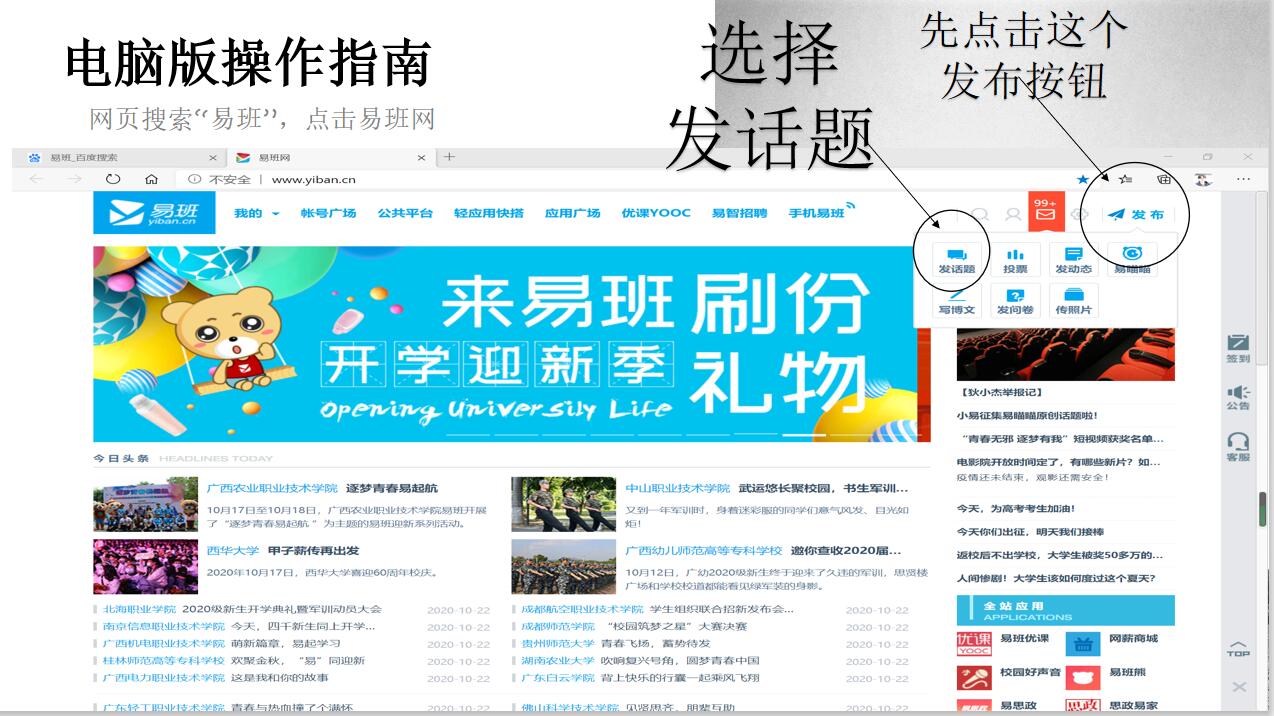Click the 发话题 topic icon
The width and height of the screenshot is (1274, 716).
956,260
